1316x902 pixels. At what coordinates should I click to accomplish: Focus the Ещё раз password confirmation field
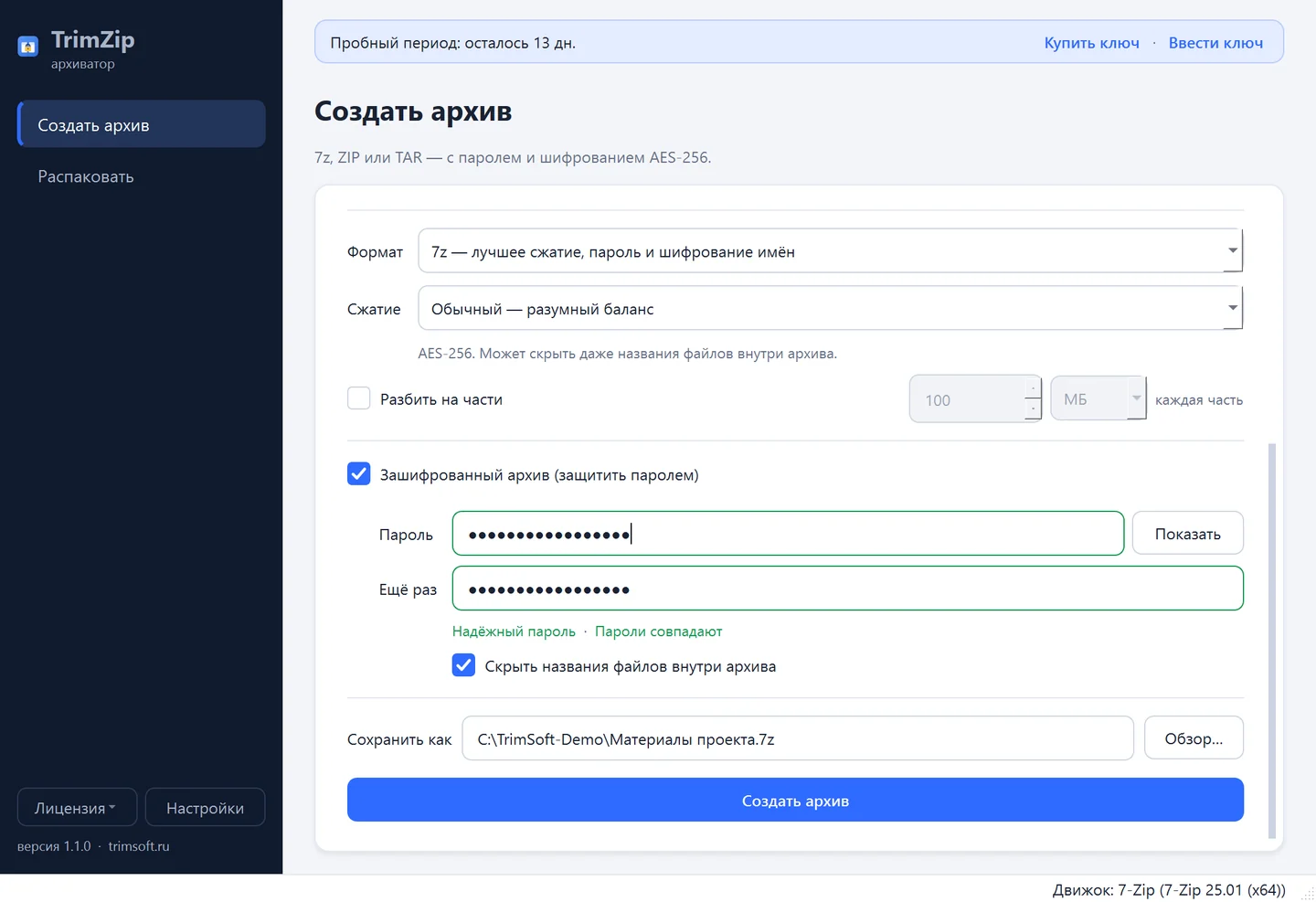[847, 589]
